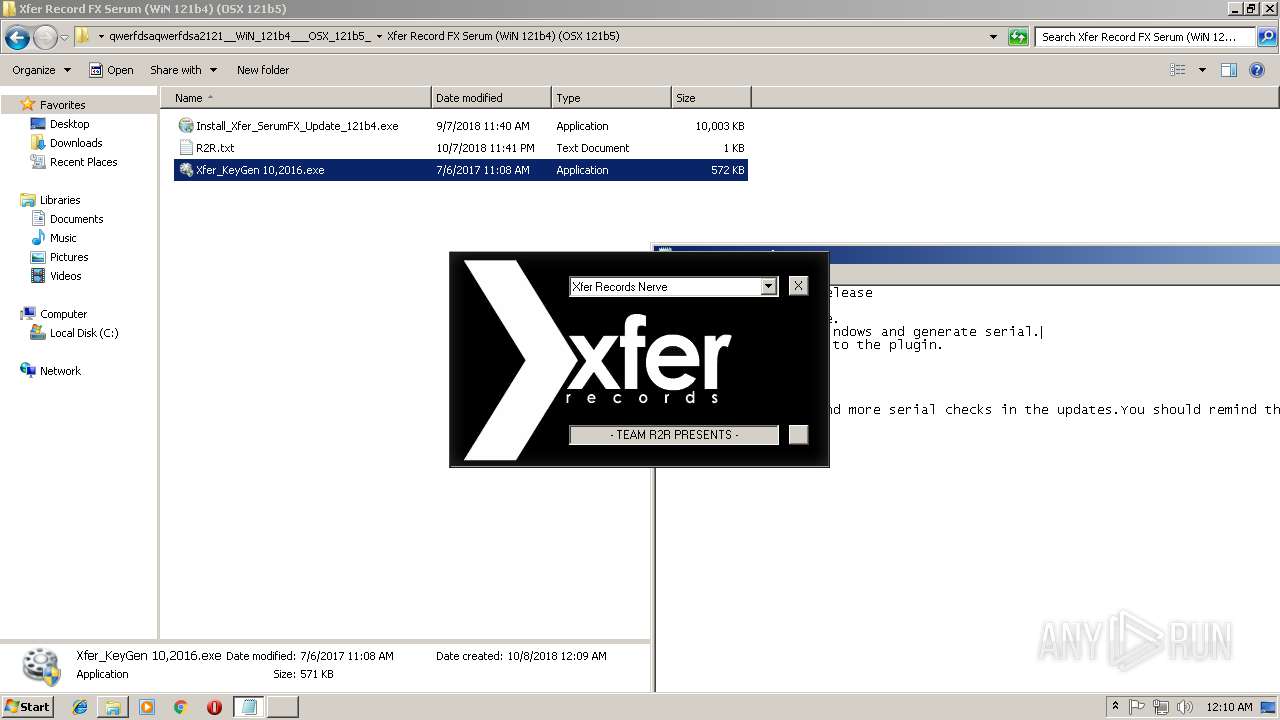Click the 12:10 AM taskbar clock

pyautogui.click(x=1229, y=707)
